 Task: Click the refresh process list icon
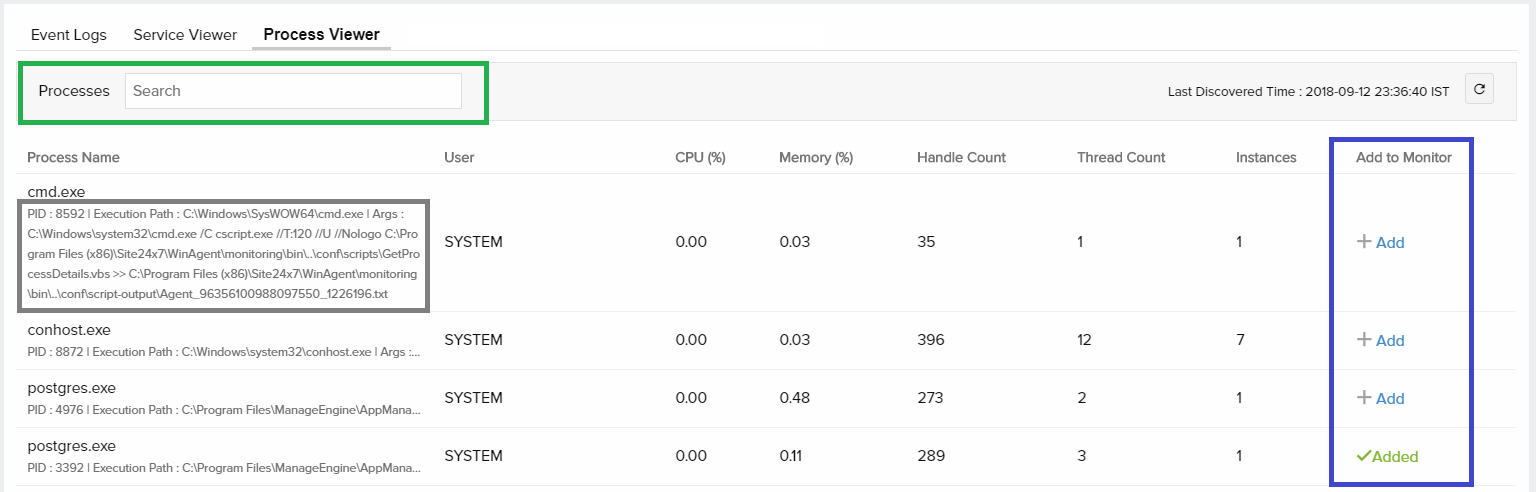[x=1479, y=90]
